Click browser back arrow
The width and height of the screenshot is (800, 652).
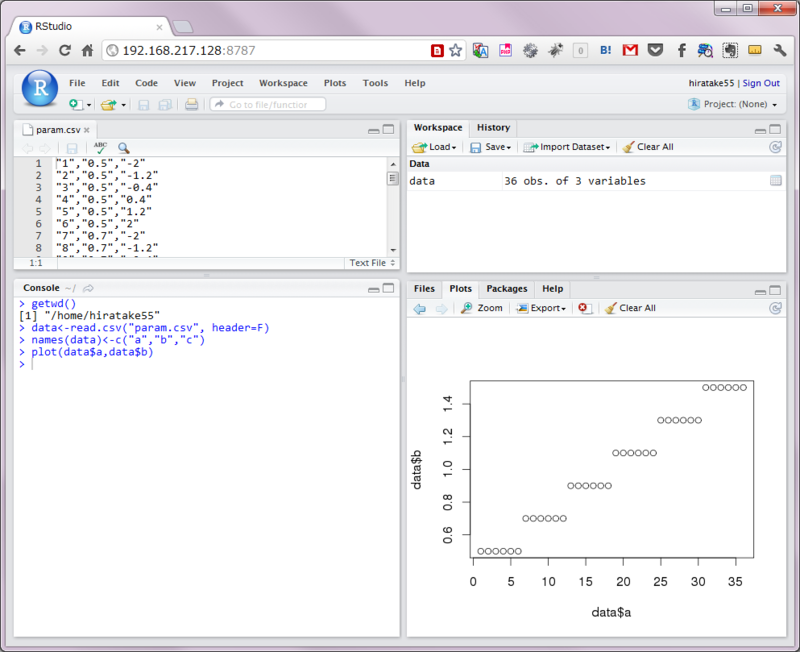pos(20,51)
